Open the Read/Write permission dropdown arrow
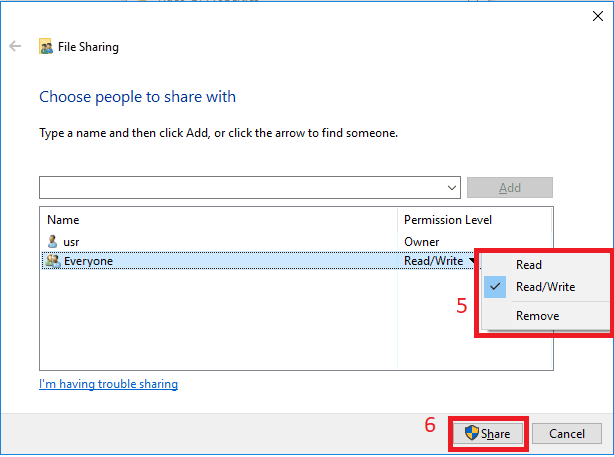 click(x=472, y=262)
